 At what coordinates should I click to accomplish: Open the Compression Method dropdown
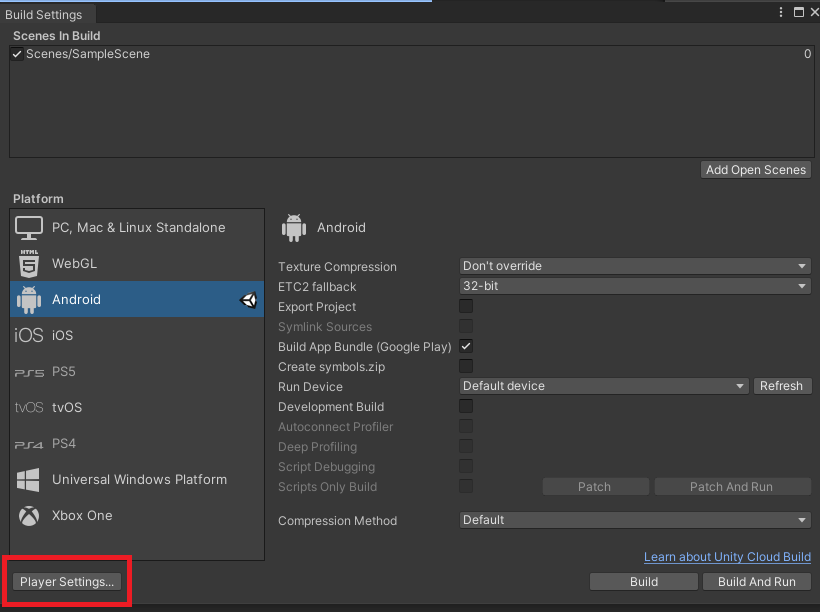click(x=635, y=520)
